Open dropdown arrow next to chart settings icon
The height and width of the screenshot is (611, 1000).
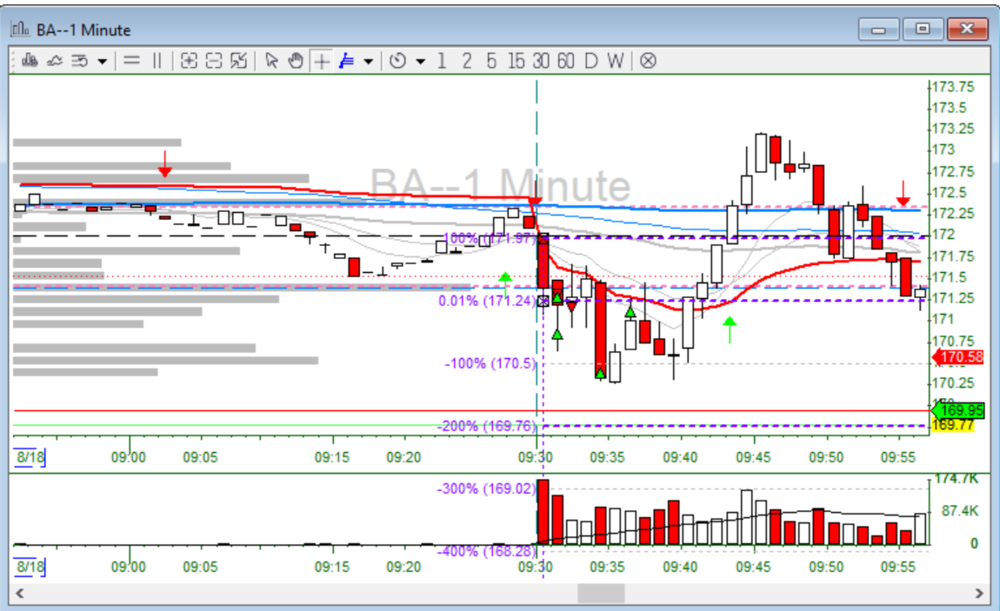(x=102, y=62)
